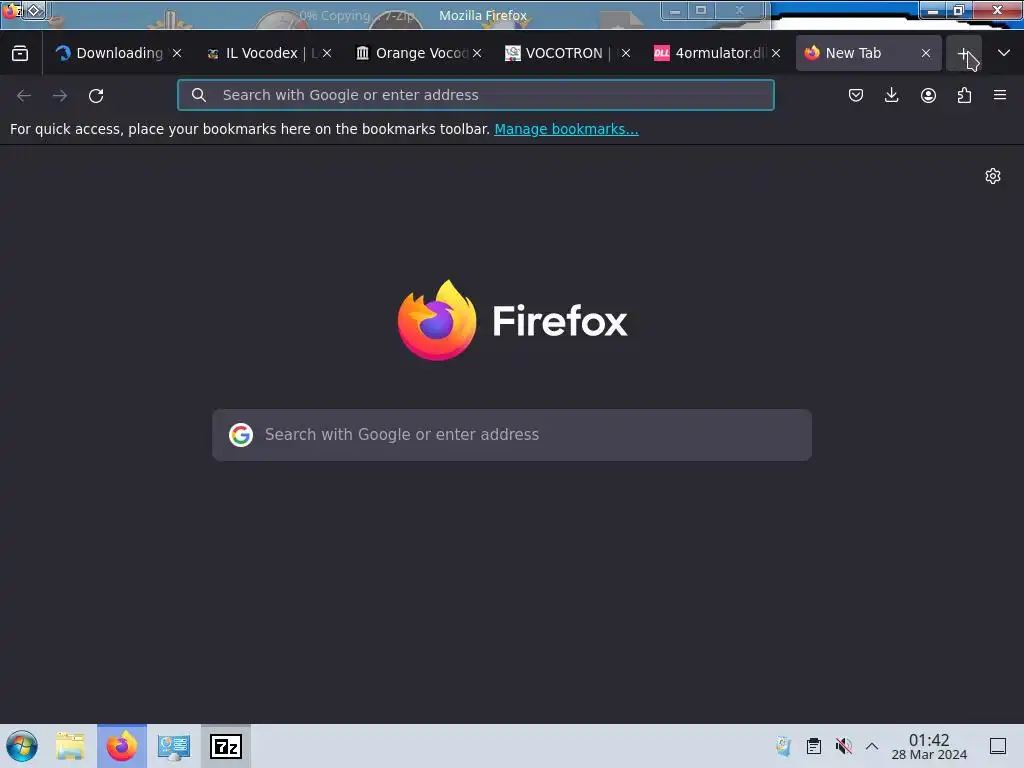
Task: Close the VOCOTRON tab
Action: [x=626, y=53]
